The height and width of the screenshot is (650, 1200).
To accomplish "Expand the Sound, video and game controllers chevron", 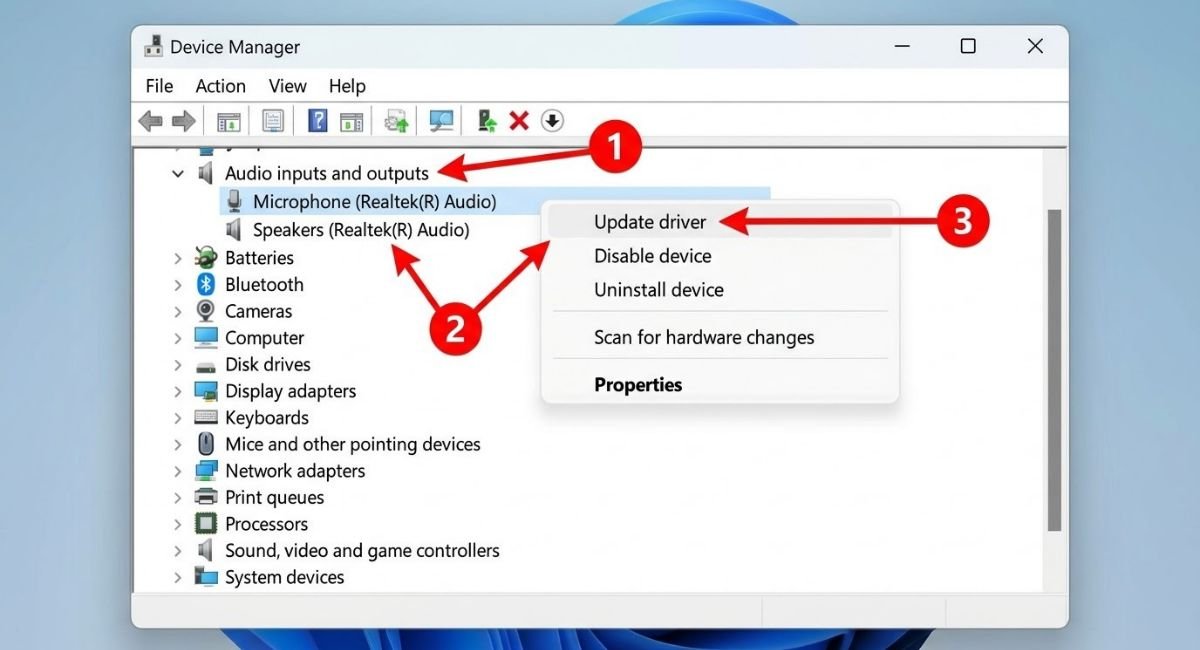I will pos(178,551).
